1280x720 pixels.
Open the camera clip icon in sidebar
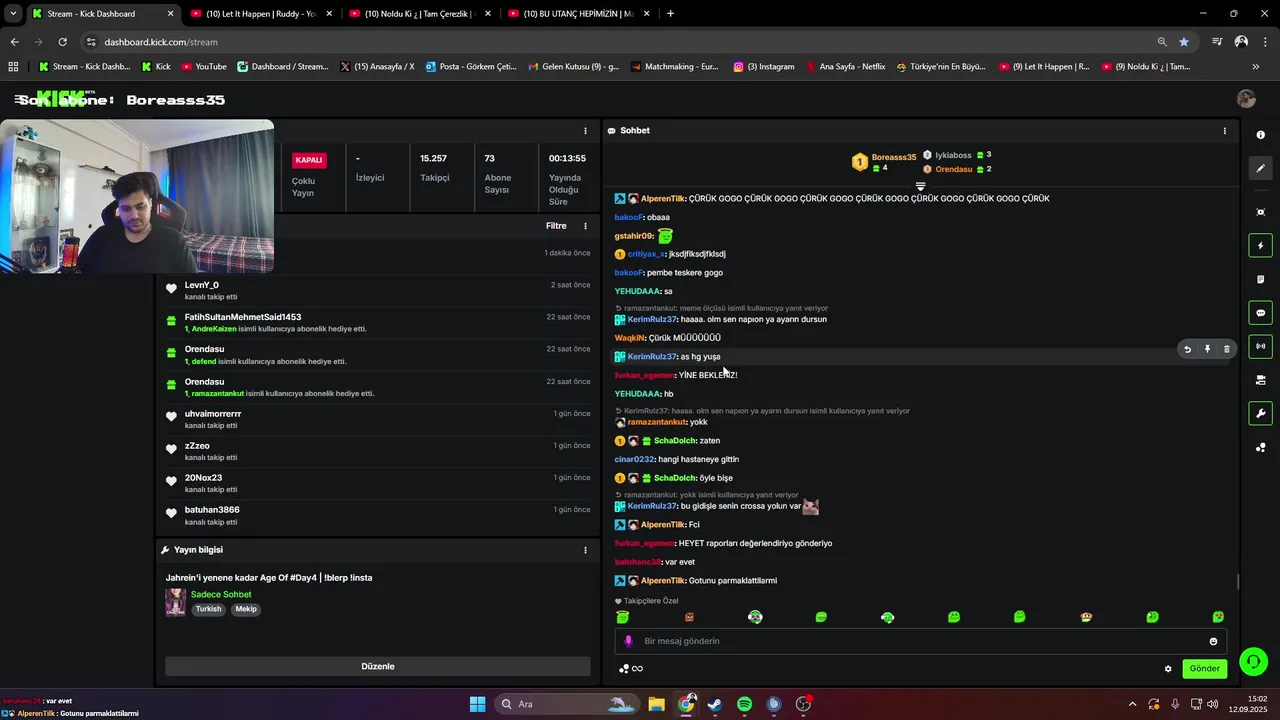(x=1260, y=380)
